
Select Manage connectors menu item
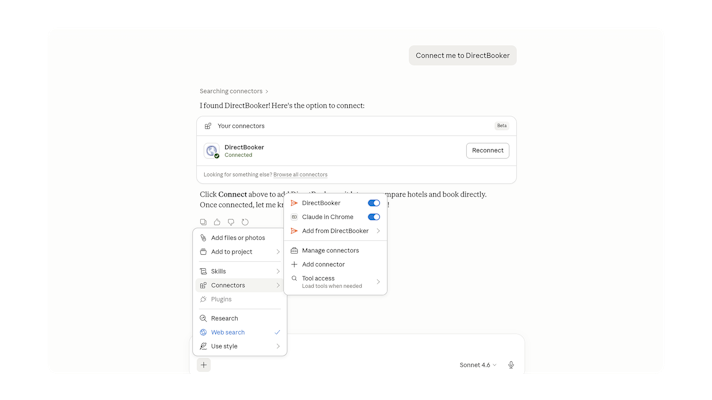click(x=336, y=251)
